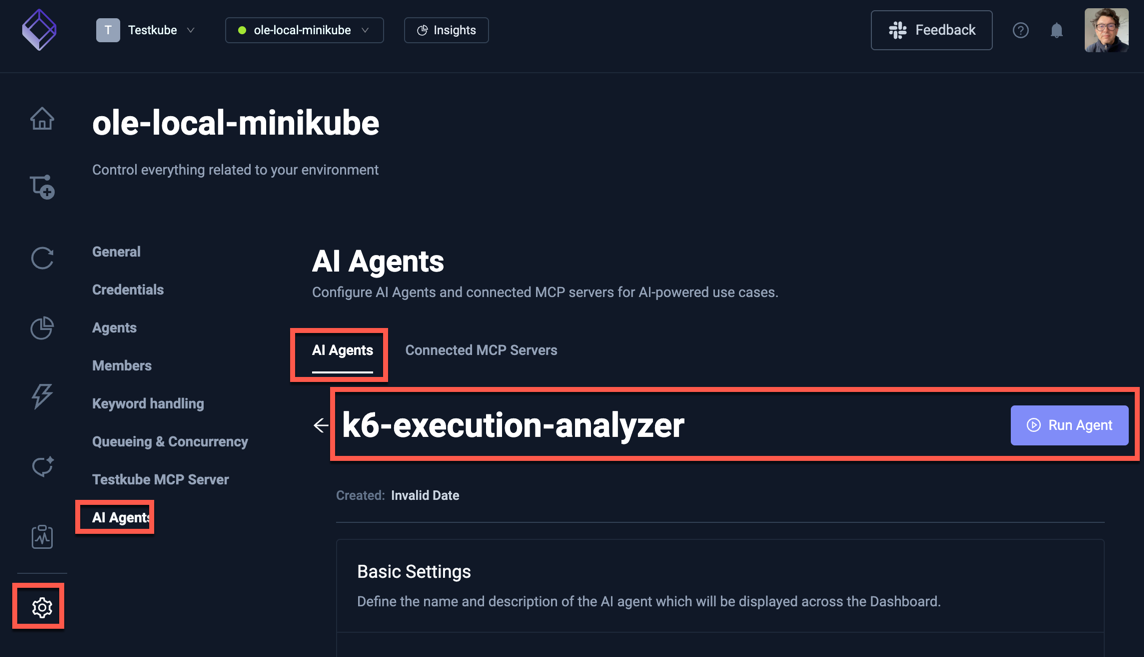Open the sync/webhooks icon in the sidebar
The image size is (1144, 657).
[x=41, y=466]
